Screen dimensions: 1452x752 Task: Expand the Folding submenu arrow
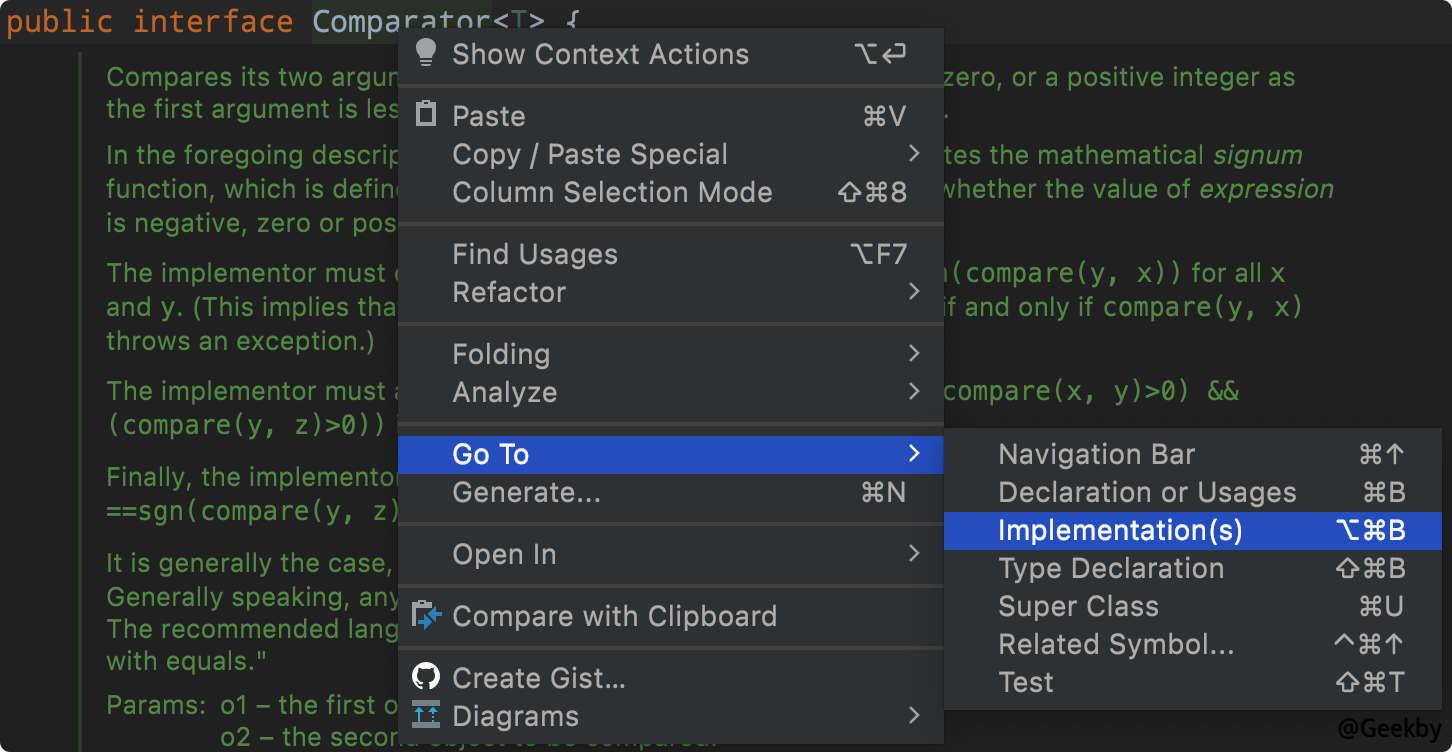click(x=913, y=354)
